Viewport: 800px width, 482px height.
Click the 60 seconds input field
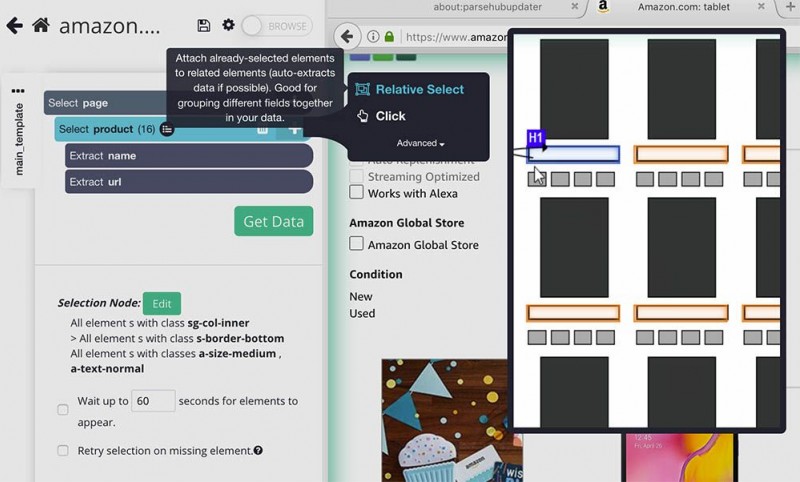click(153, 401)
